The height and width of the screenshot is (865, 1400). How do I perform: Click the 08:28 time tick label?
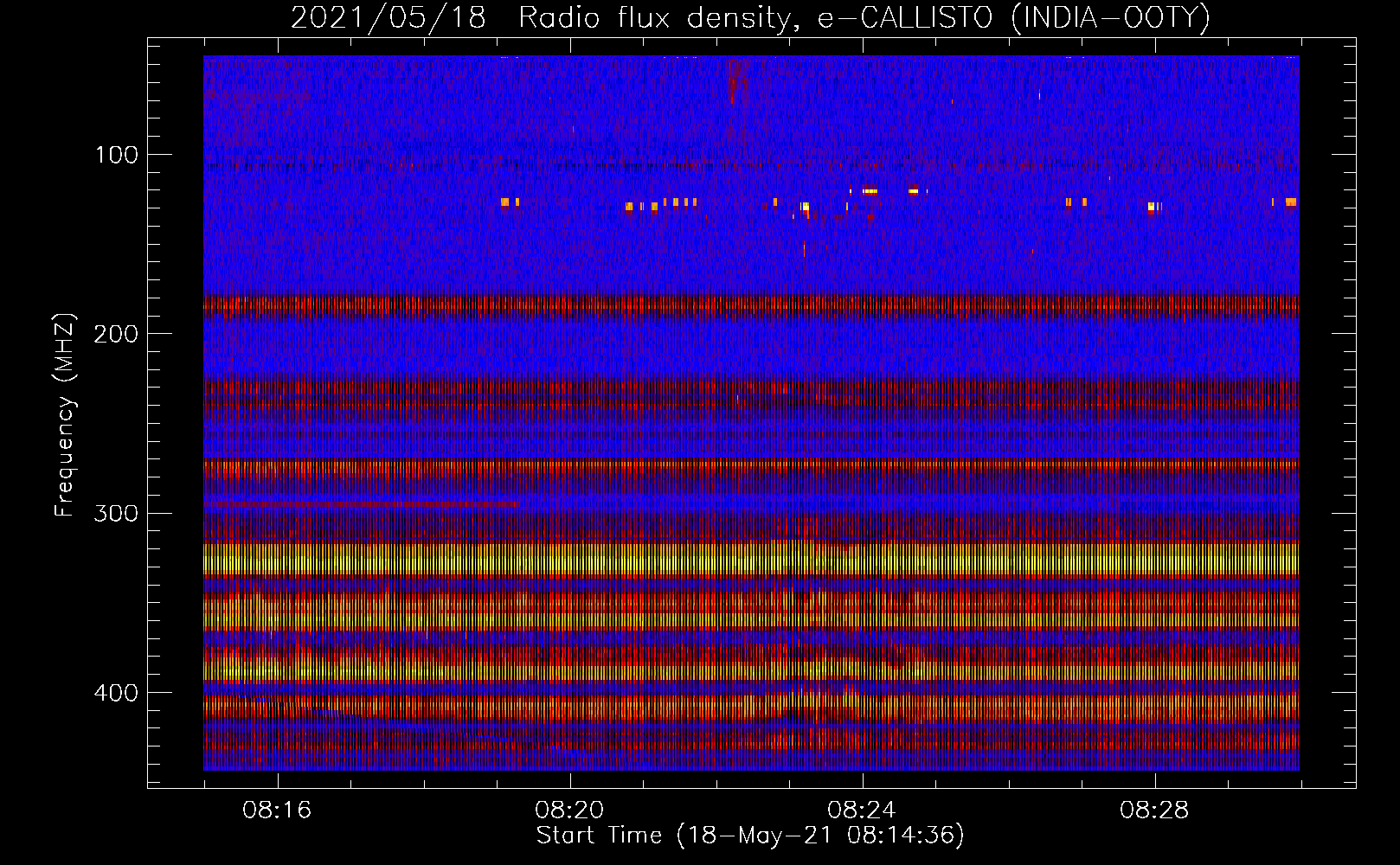[x=1154, y=810]
